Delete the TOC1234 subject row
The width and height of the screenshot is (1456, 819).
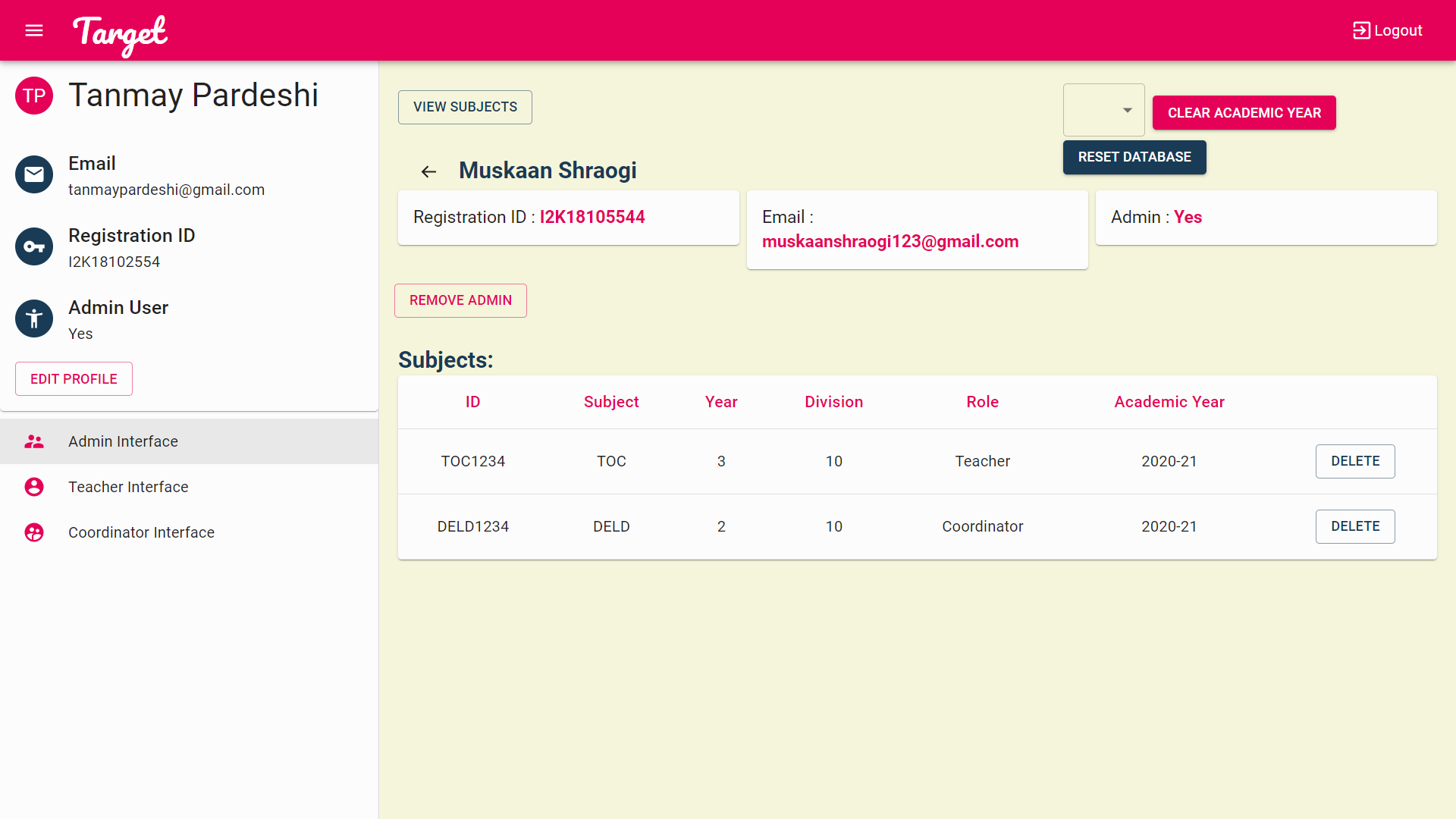pos(1355,461)
